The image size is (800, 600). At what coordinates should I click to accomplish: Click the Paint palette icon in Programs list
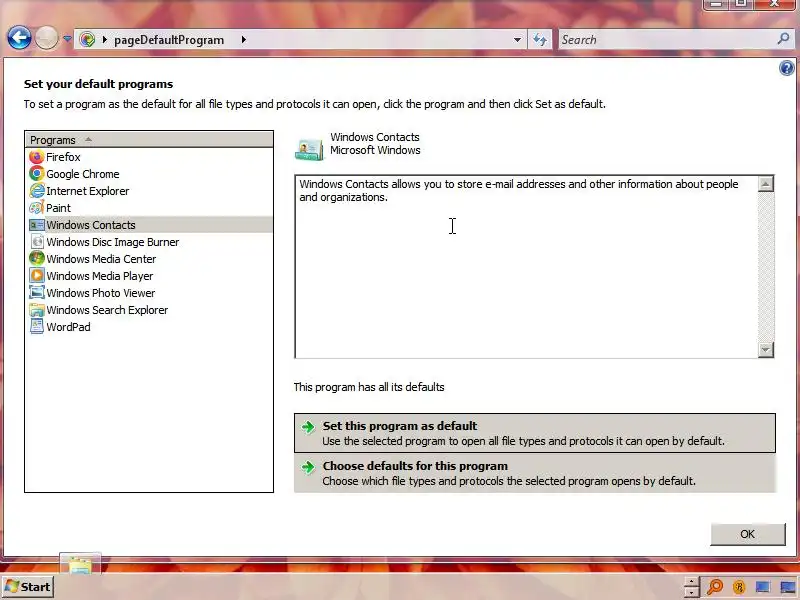point(37,208)
